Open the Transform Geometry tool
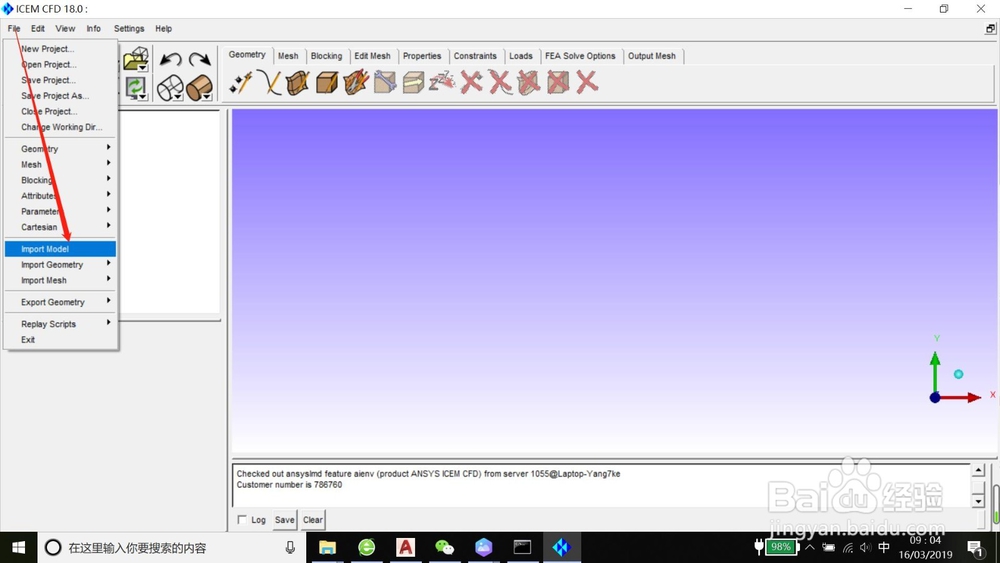This screenshot has height=563, width=1000. click(413, 83)
